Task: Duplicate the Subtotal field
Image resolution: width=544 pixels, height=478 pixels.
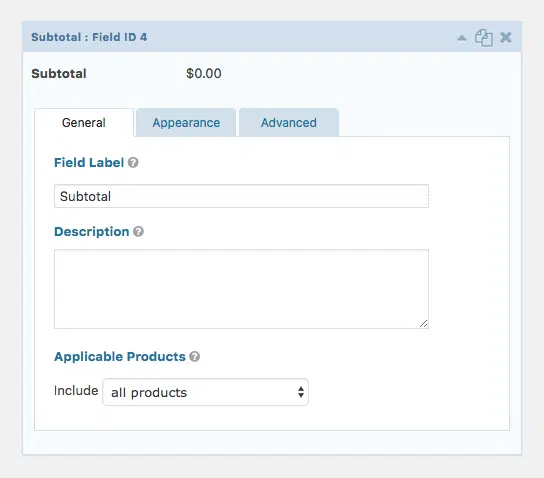Action: [484, 37]
